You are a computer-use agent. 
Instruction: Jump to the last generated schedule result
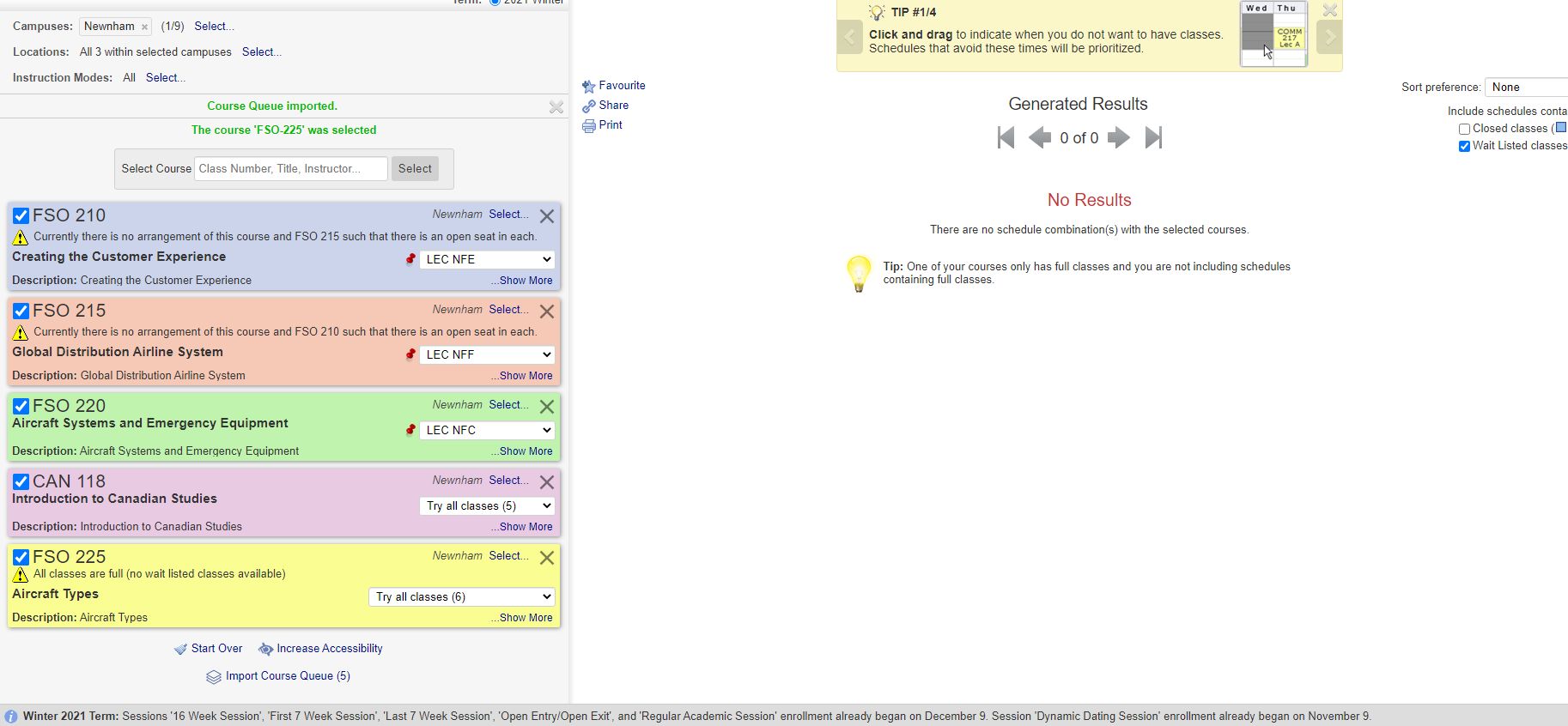click(1153, 137)
